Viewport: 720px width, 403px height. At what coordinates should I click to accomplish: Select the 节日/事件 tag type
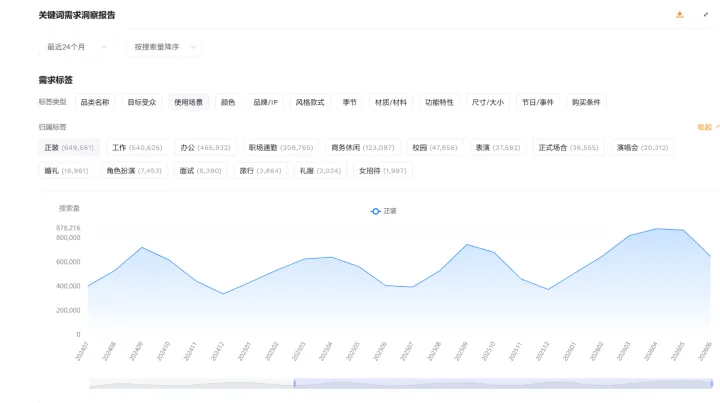[x=538, y=102]
